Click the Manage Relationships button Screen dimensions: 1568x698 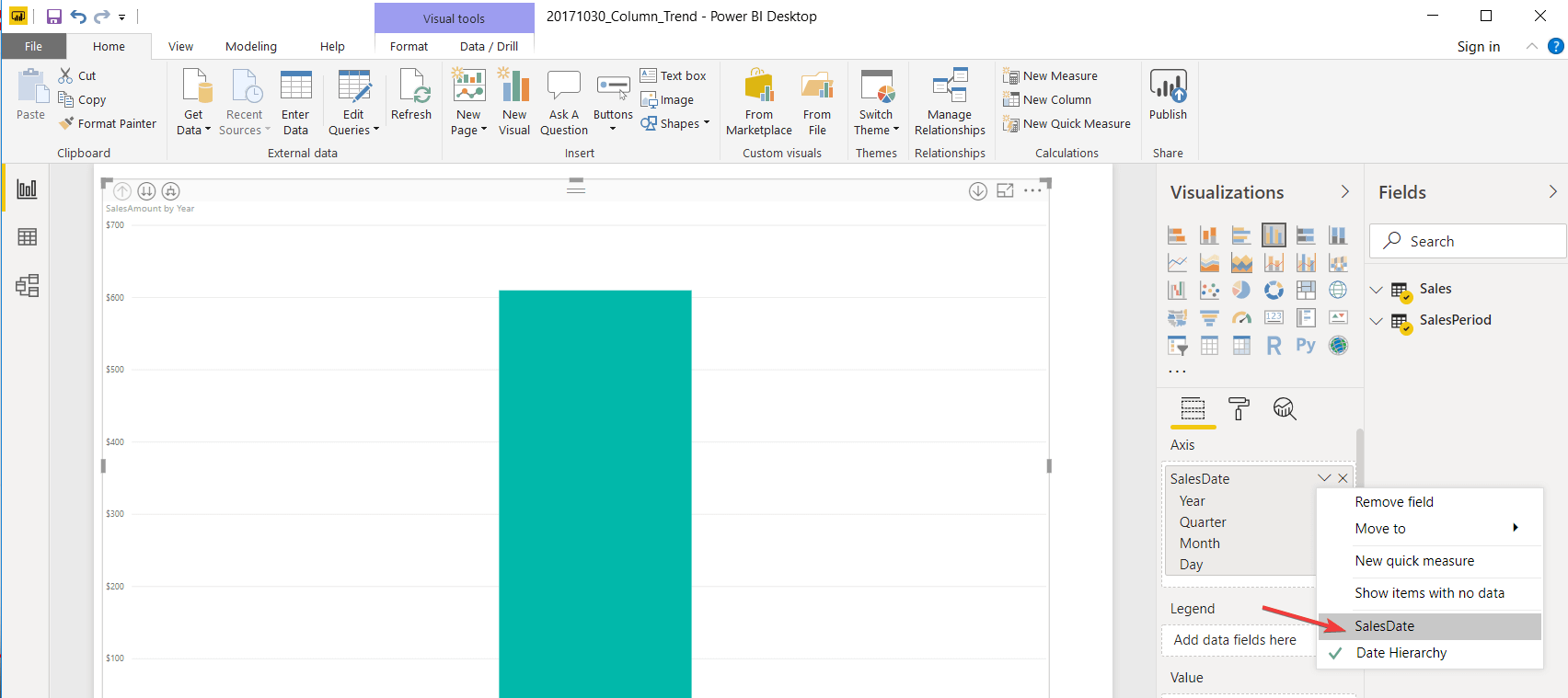coord(950,102)
